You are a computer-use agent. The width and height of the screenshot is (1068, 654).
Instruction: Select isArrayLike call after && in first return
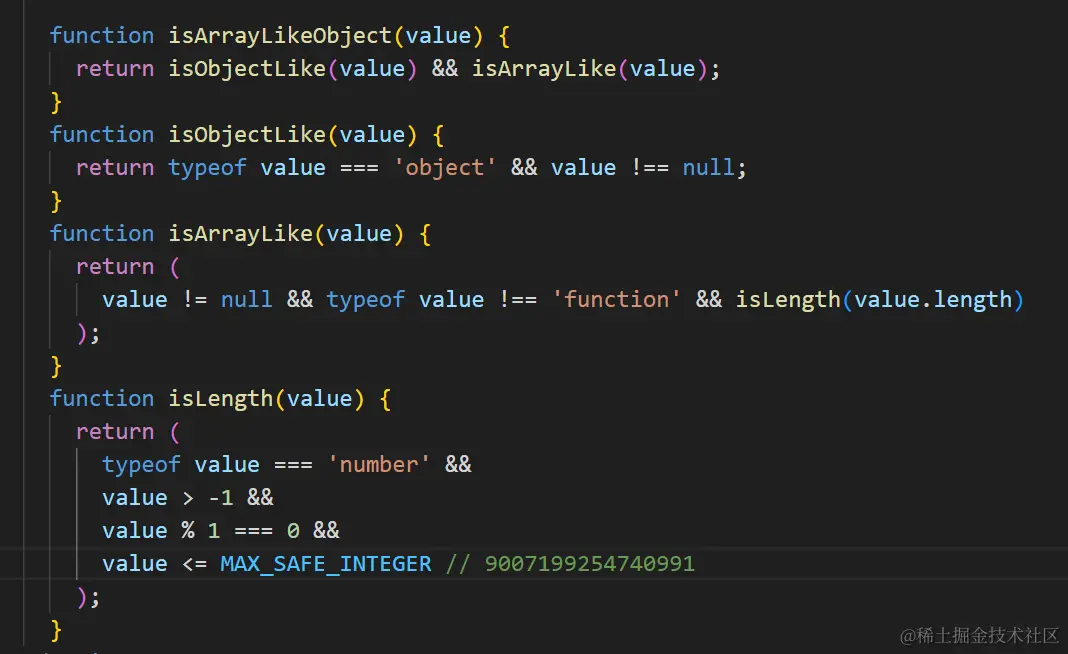(x=544, y=69)
